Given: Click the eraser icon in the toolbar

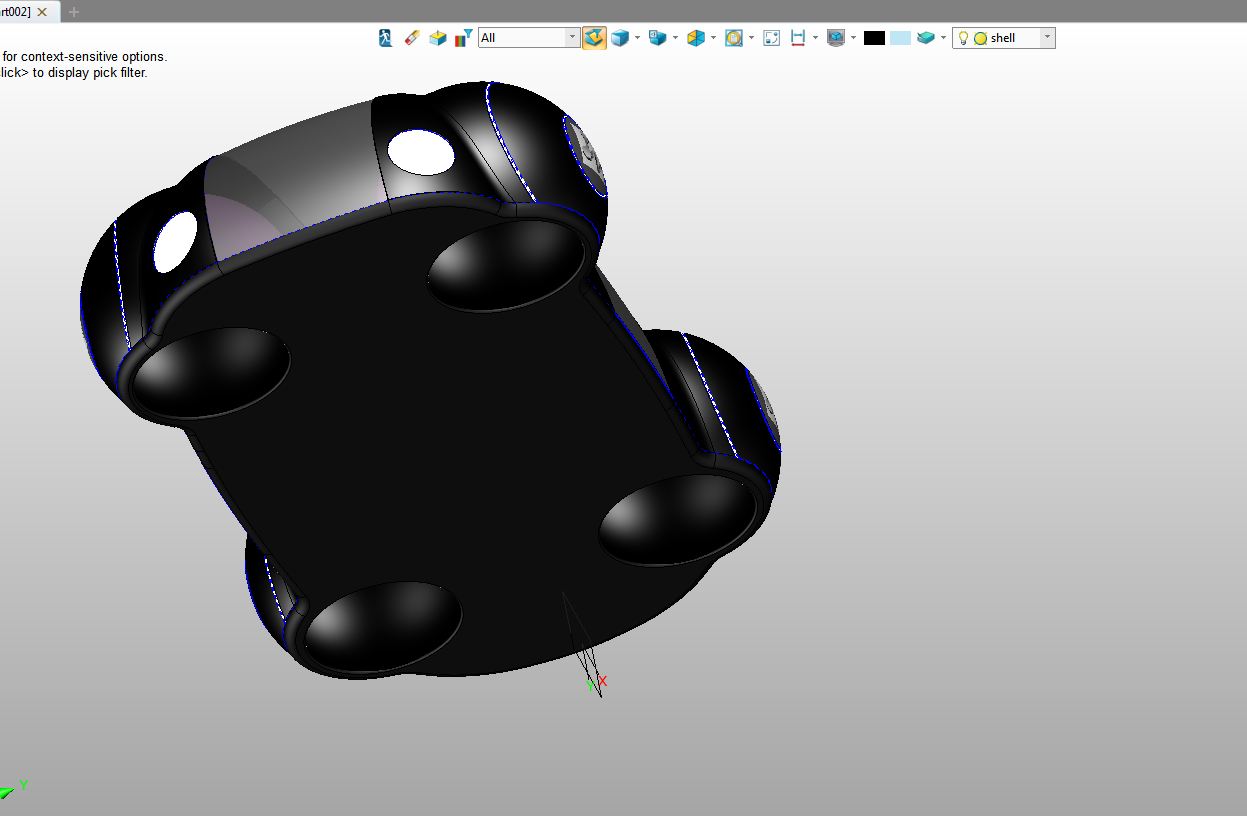Looking at the screenshot, I should click(412, 38).
